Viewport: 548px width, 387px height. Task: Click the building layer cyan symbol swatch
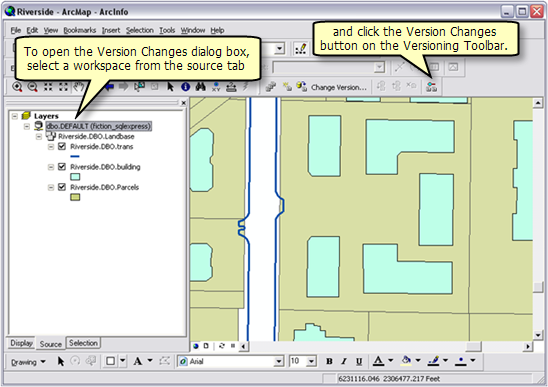coord(75,177)
